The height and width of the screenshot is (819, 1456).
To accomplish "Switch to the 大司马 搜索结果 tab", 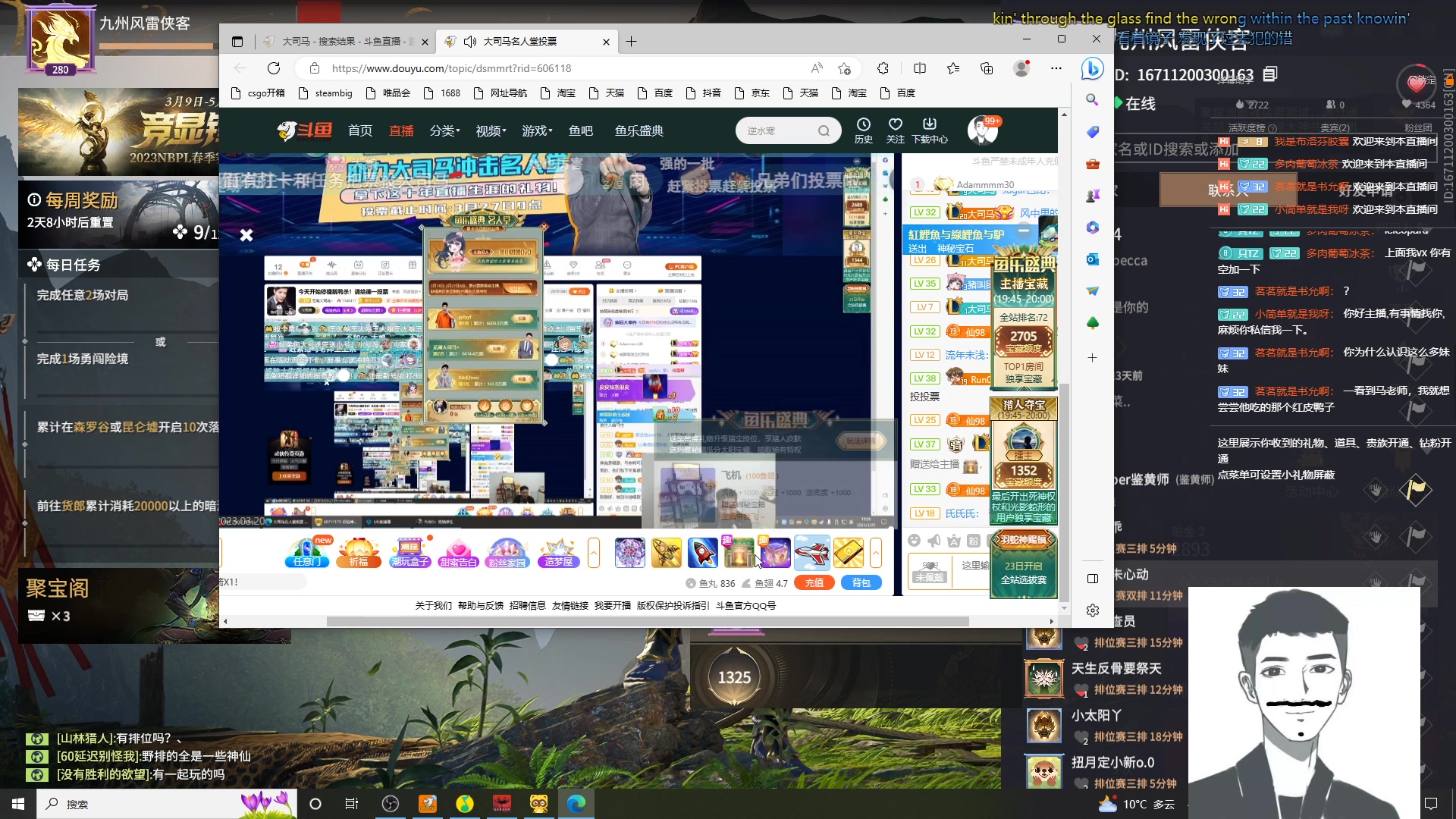I will 347,42.
